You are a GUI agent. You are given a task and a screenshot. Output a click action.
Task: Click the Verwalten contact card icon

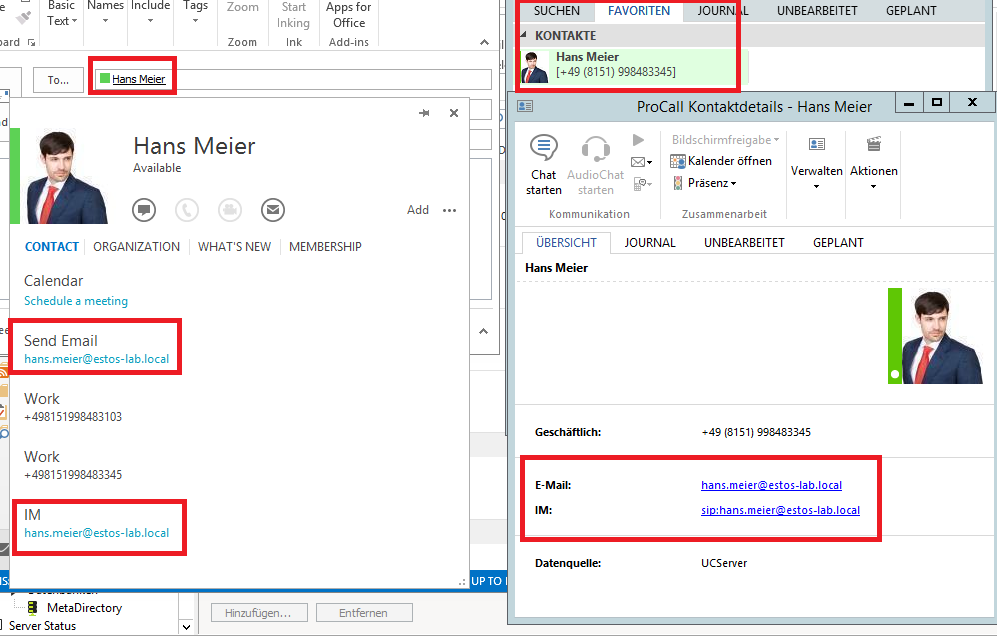point(816,145)
